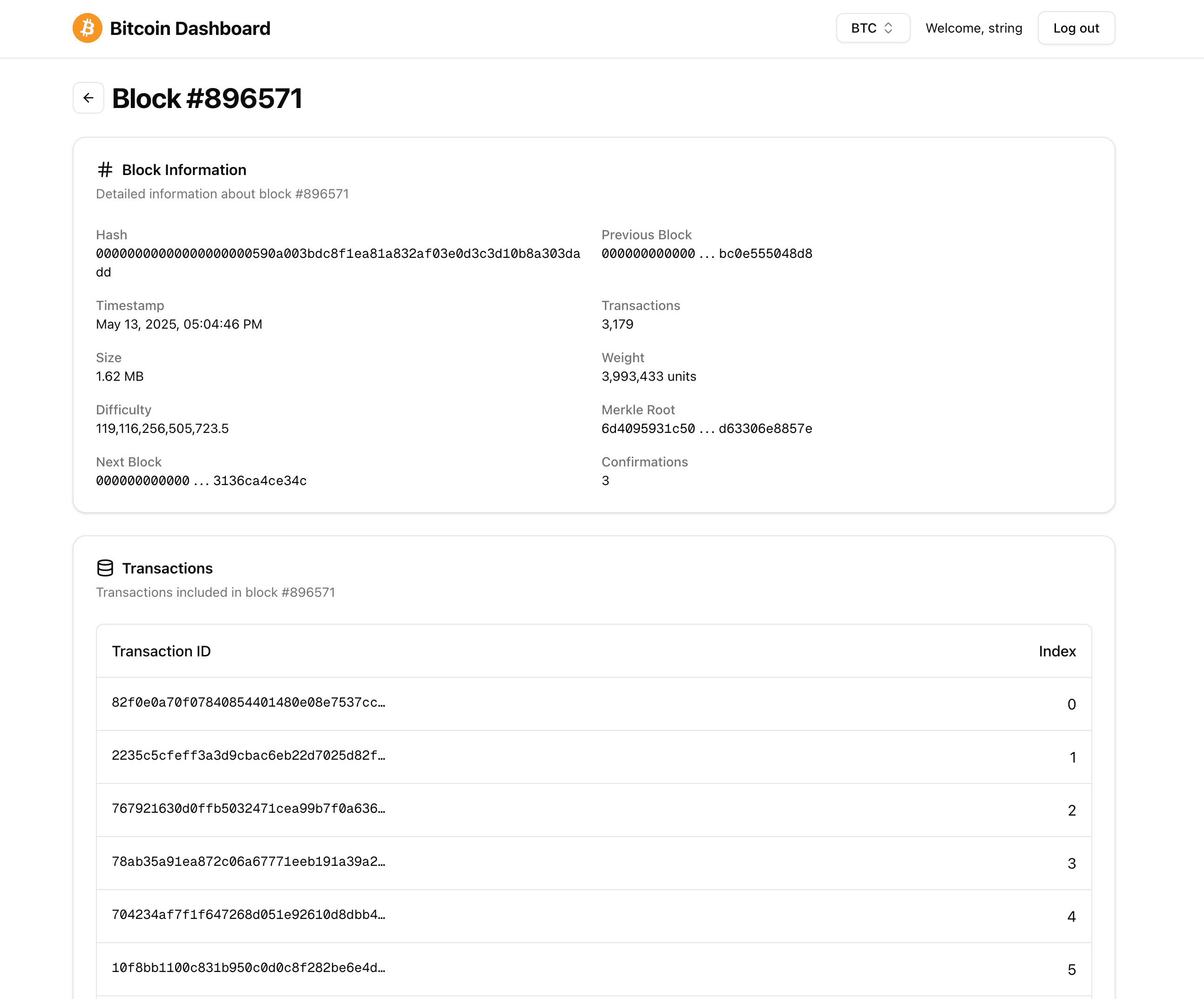This screenshot has height=999, width=1204.
Task: Open transaction 10f8bb1100c8 at index 5
Action: coord(248,967)
